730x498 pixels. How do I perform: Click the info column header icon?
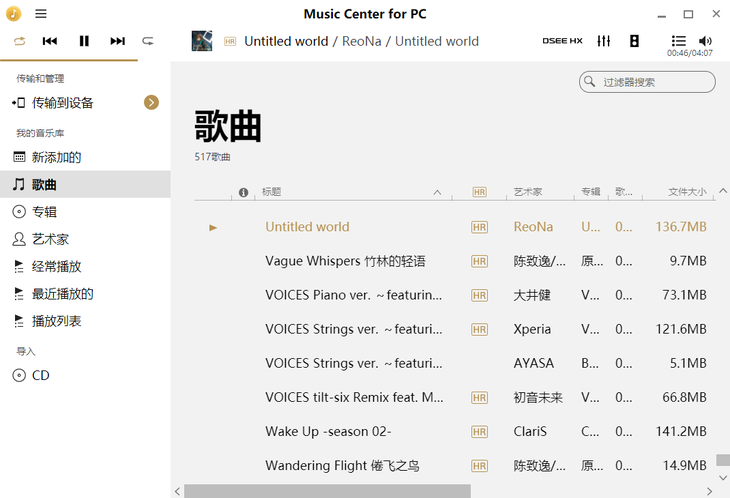[x=243, y=192]
